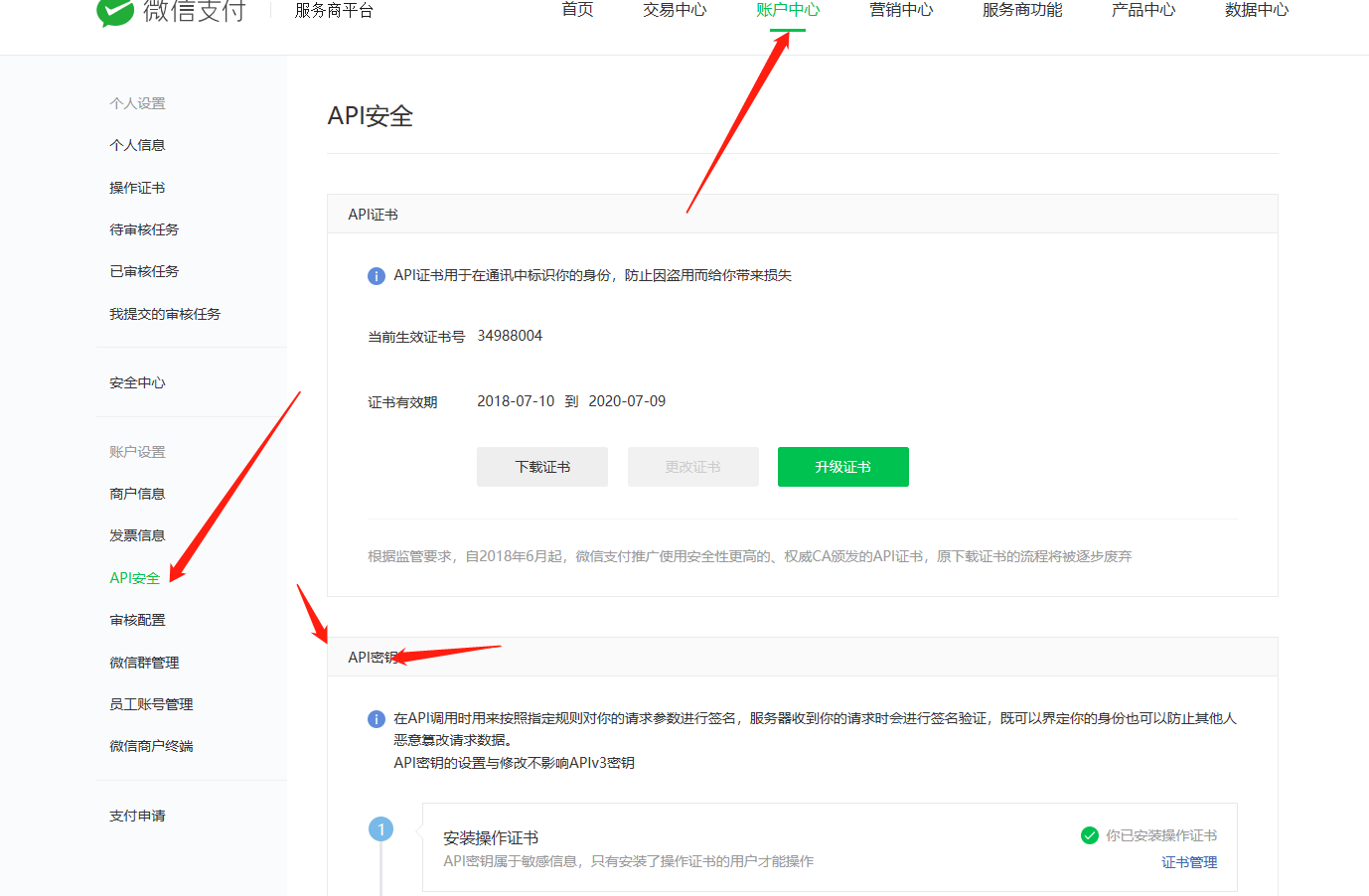Click the API密钥属于敏感信息 step description
The width and height of the screenshot is (1369, 896).
(x=628, y=861)
